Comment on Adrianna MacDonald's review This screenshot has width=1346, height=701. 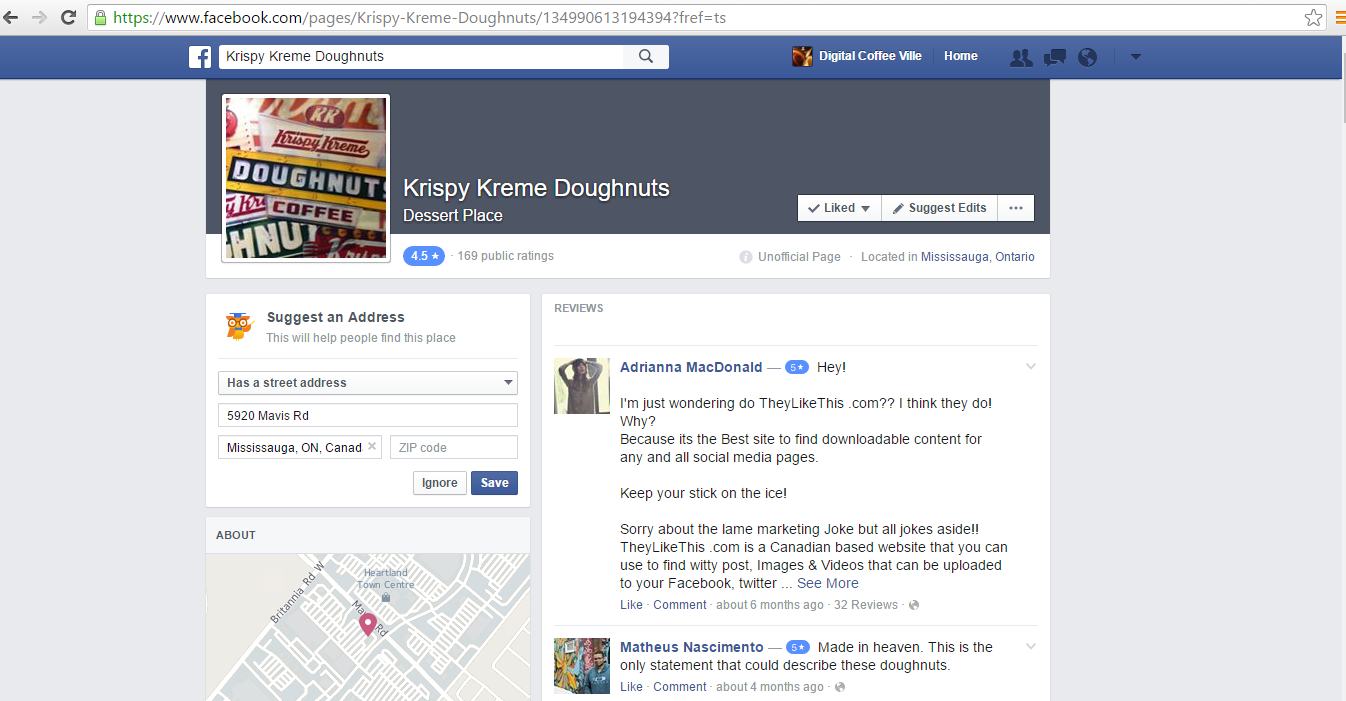[x=680, y=605]
